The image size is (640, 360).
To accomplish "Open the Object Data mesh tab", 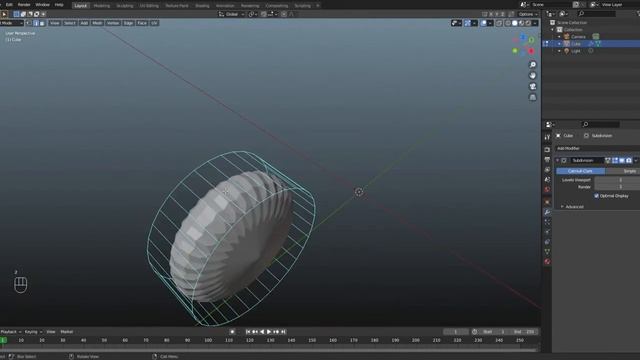I will (547, 252).
